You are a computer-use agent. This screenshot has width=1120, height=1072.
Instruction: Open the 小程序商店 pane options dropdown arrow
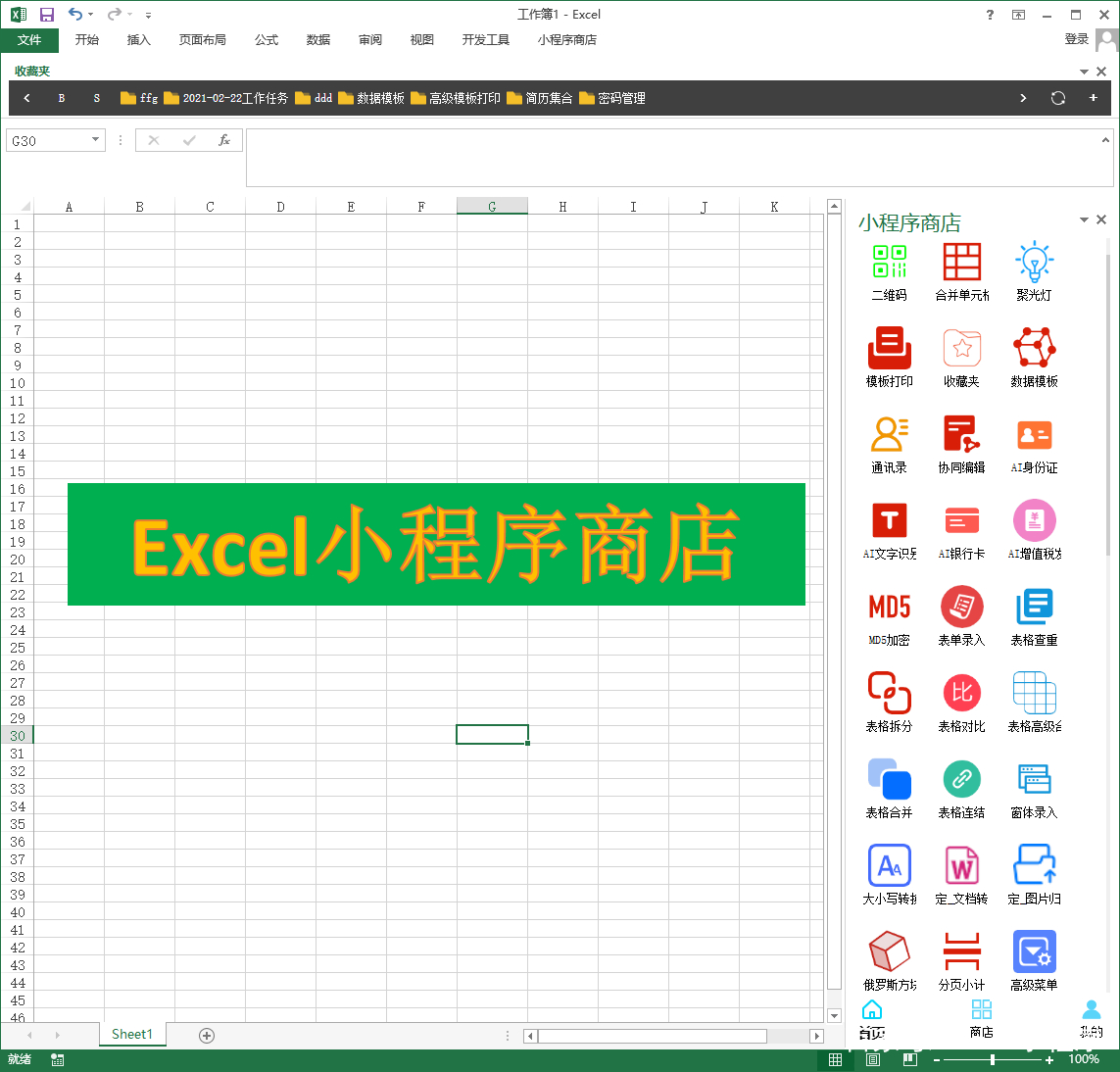pos(1084,219)
